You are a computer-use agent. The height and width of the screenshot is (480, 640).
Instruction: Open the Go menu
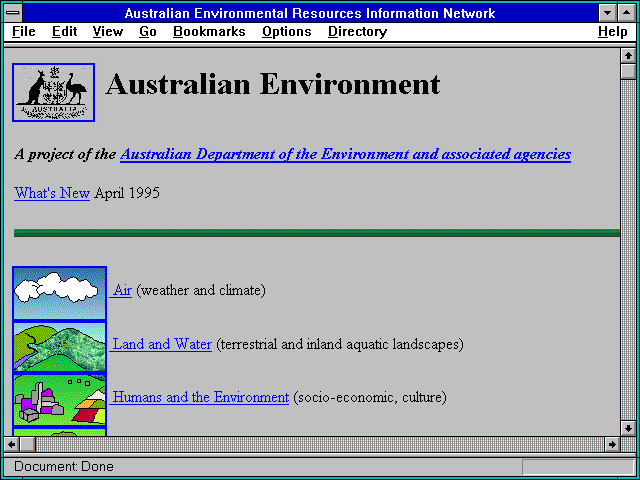tap(148, 31)
